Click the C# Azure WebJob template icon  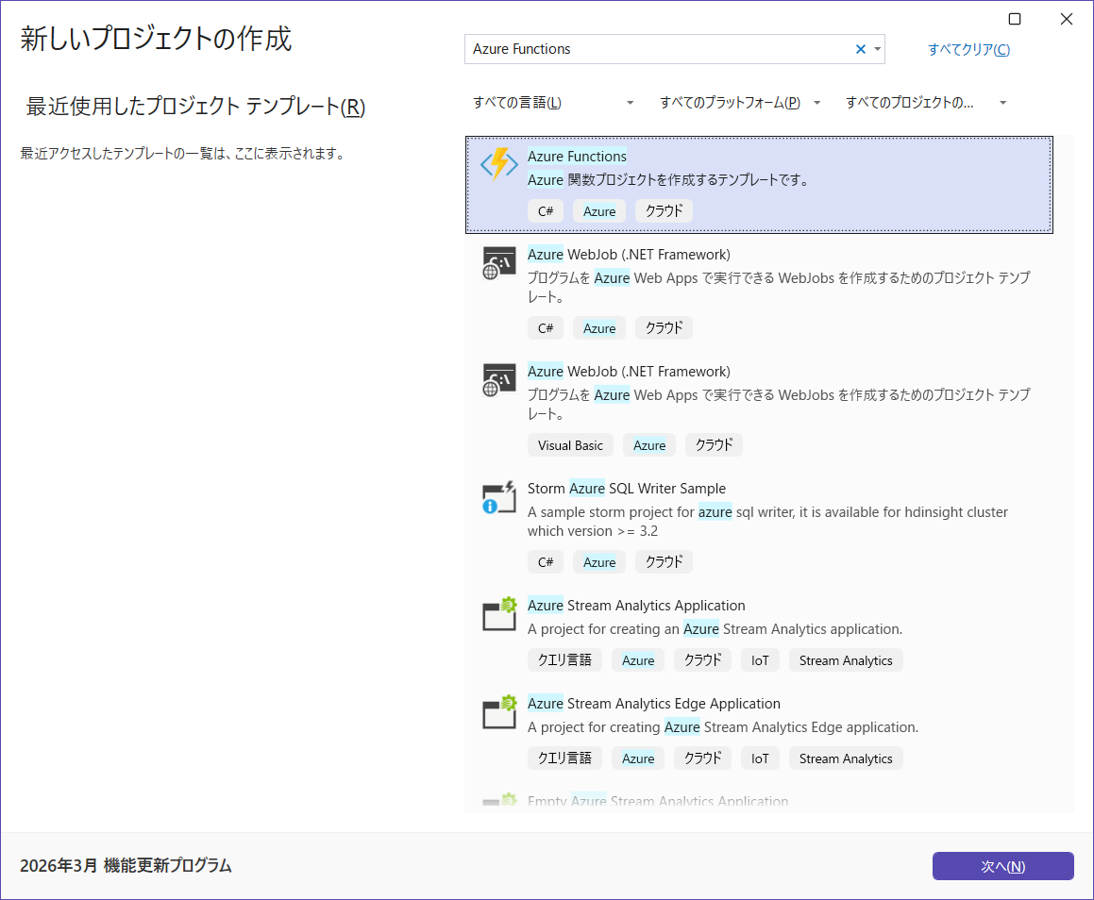(499, 263)
